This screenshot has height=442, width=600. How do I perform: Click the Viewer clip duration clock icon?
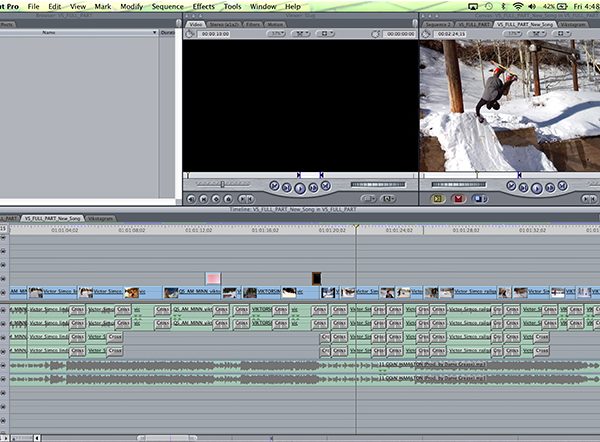click(190, 34)
